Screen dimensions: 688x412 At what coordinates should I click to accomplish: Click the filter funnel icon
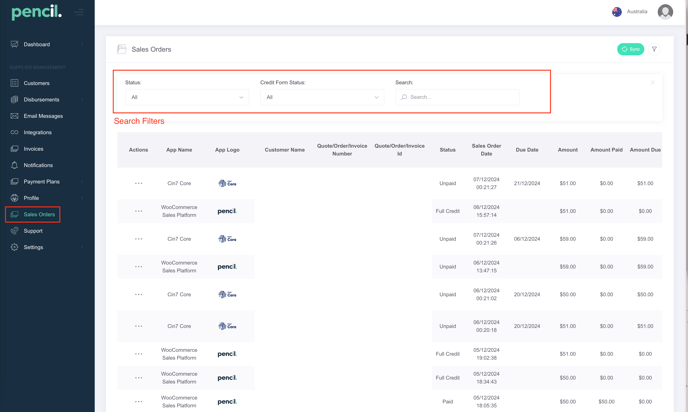click(655, 49)
